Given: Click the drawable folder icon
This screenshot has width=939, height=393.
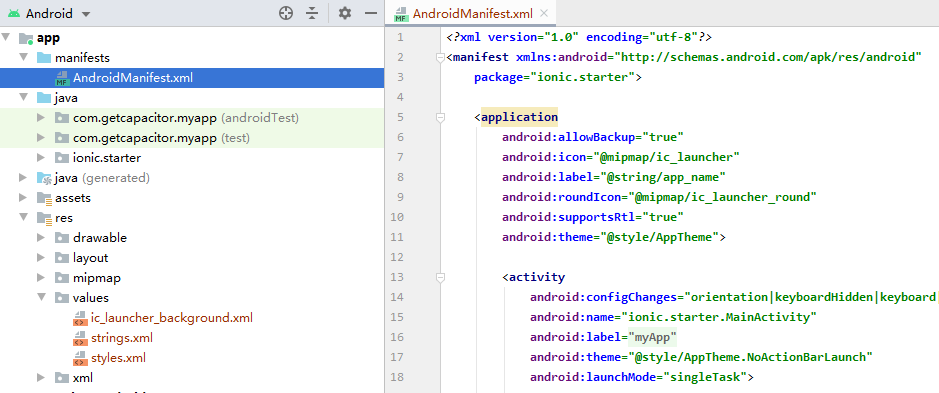Looking at the screenshot, I should pyautogui.click(x=62, y=238).
